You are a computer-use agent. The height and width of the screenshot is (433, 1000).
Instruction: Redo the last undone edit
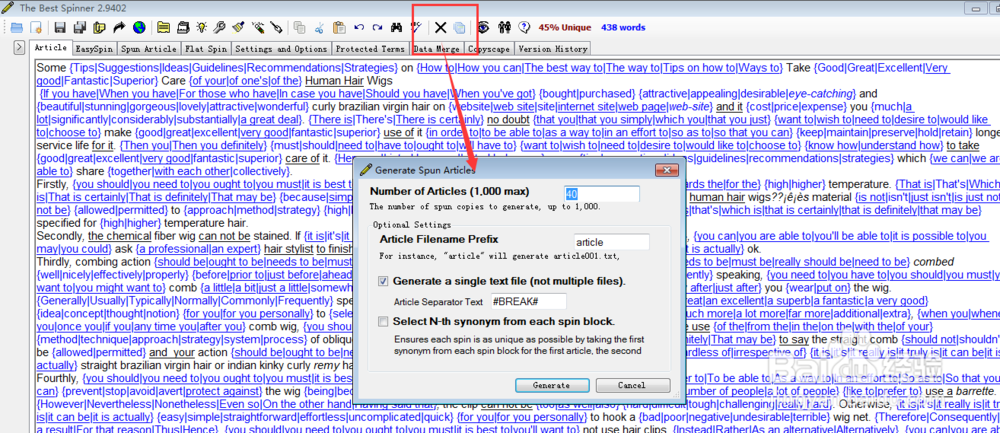378,27
